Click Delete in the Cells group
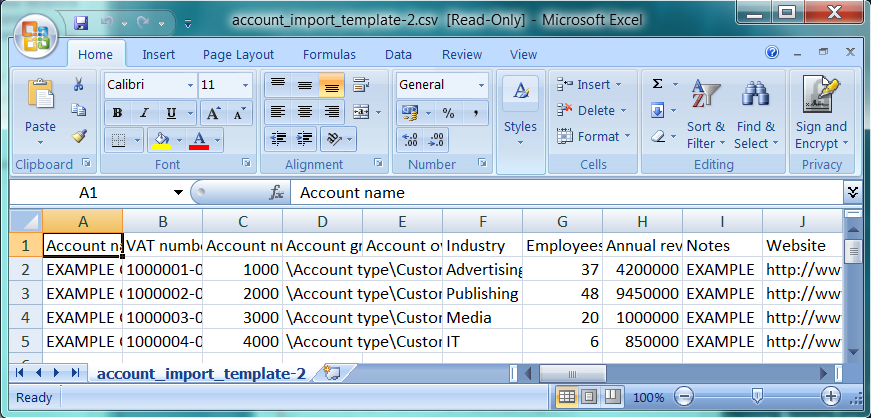 (592, 111)
